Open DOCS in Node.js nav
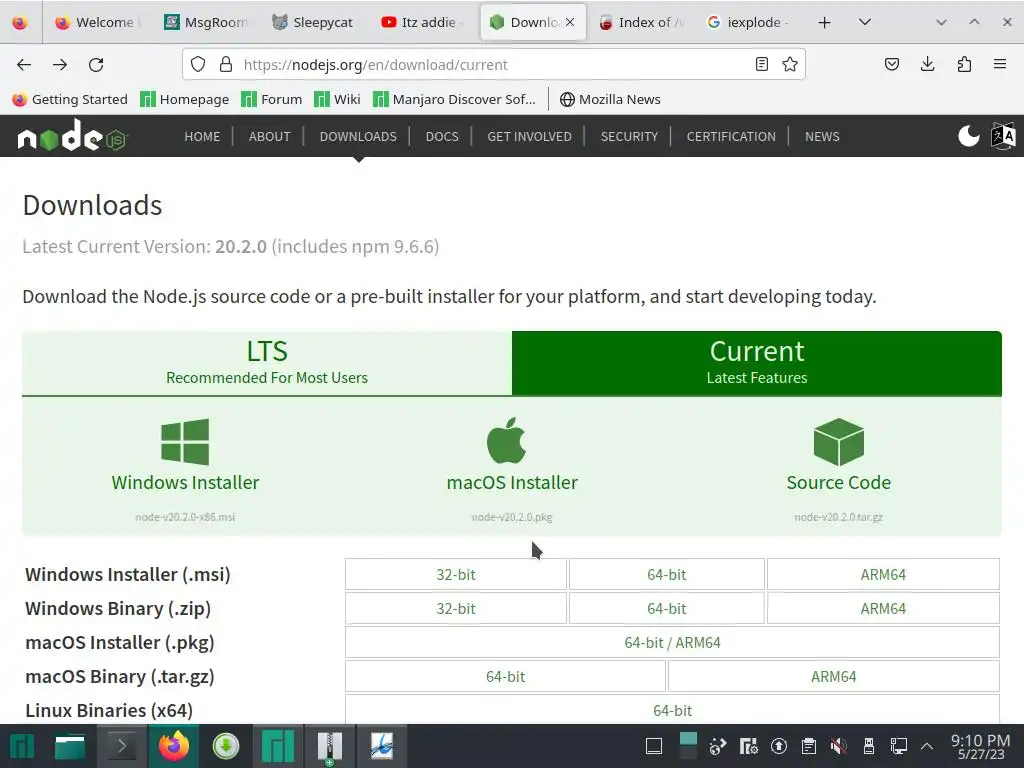 coord(442,136)
